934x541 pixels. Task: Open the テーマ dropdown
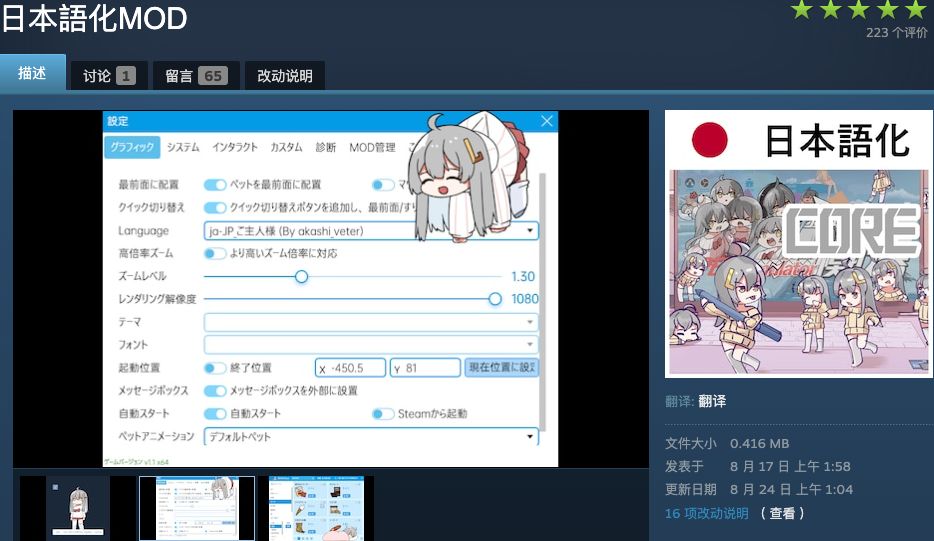click(x=371, y=322)
